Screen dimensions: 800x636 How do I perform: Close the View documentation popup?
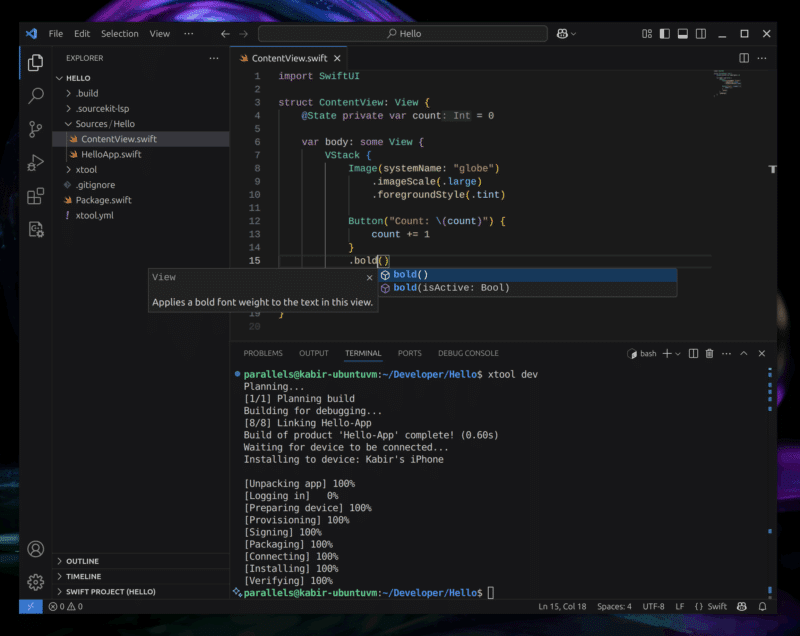coord(369,277)
